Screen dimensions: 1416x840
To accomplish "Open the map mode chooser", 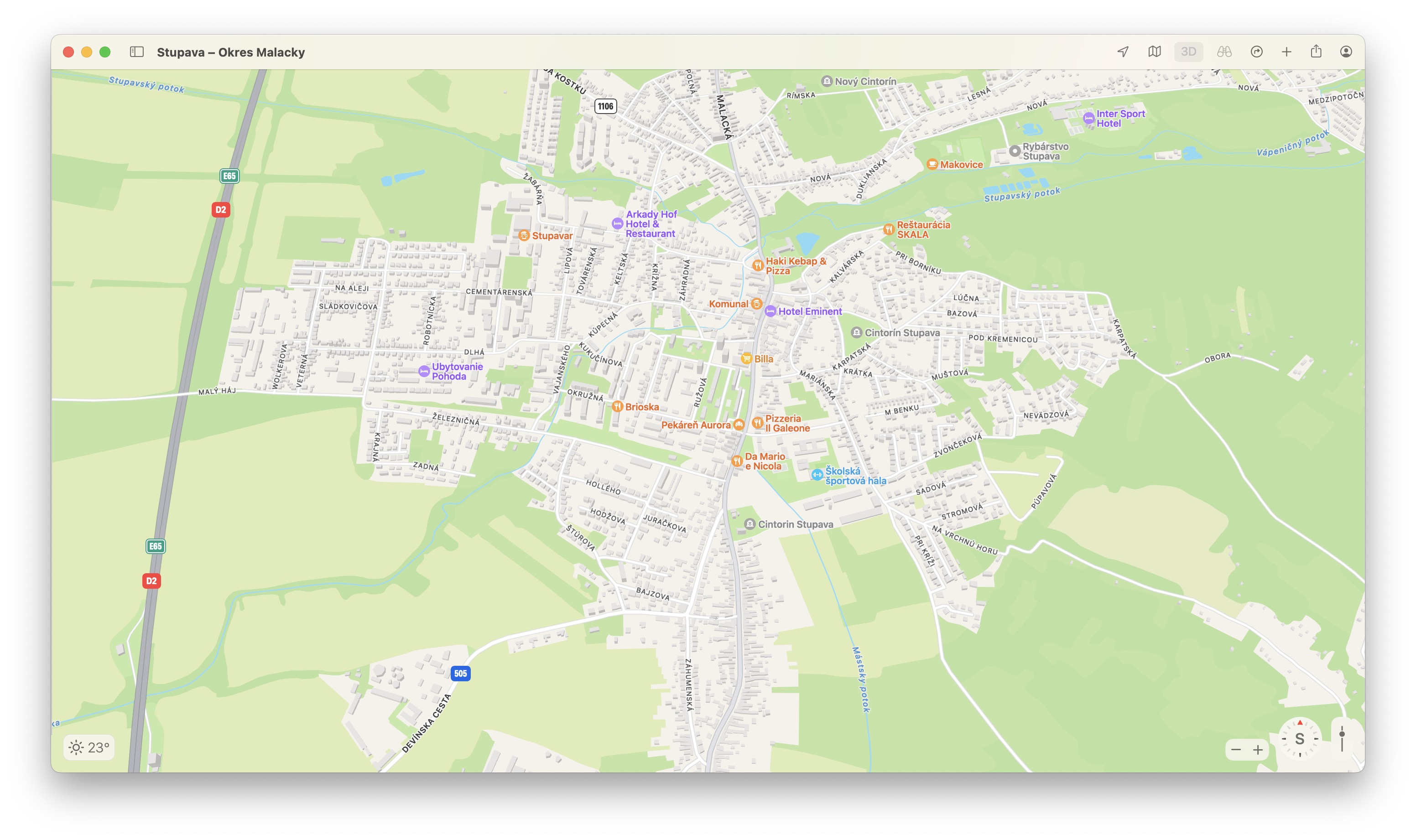I will [x=1156, y=52].
